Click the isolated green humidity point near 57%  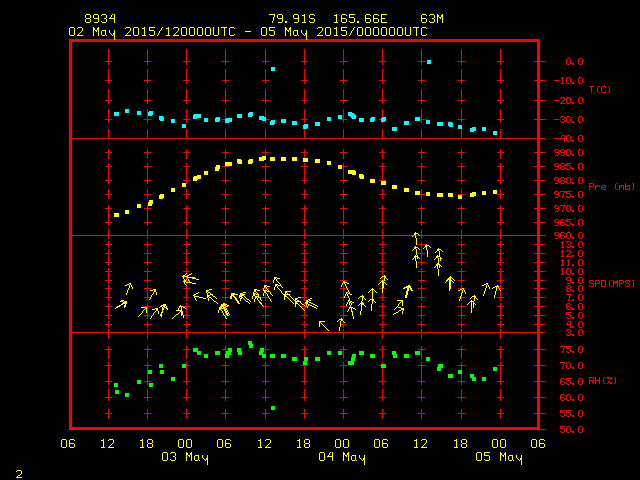pyautogui.click(x=273, y=408)
